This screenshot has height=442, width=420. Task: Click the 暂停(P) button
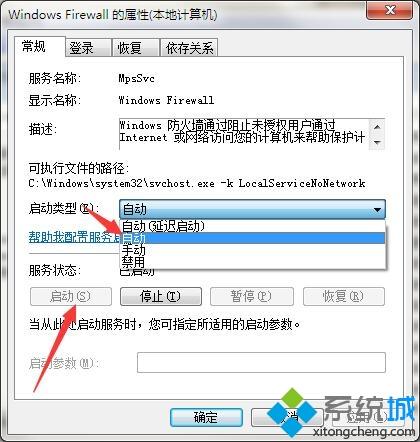(x=252, y=296)
